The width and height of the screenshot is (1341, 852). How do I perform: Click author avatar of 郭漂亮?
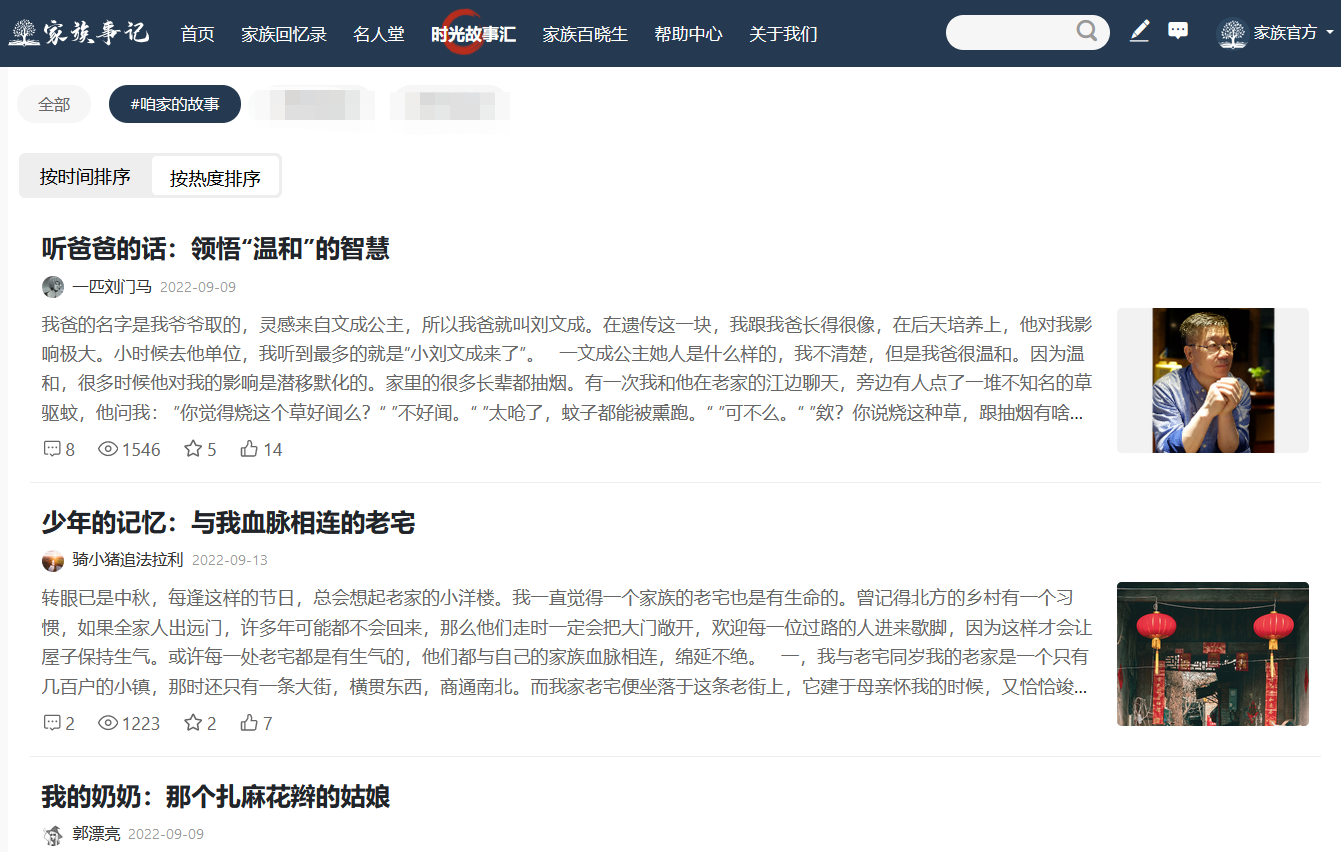point(53,835)
